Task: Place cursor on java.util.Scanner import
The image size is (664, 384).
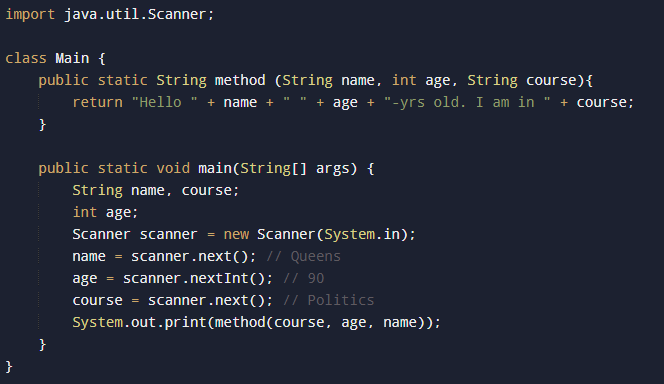Action: [x=135, y=14]
